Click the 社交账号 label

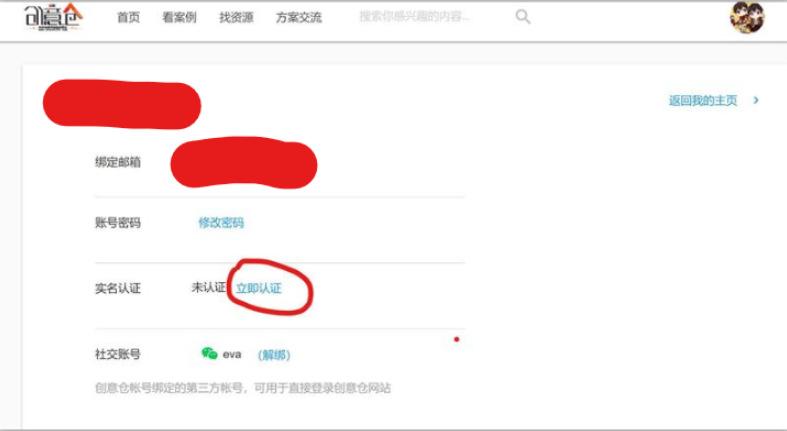(x=118, y=354)
